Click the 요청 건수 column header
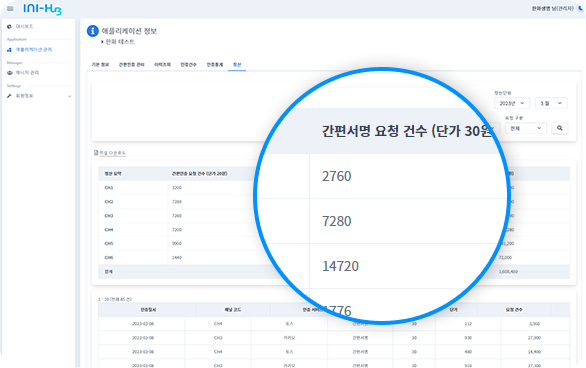 (x=514, y=310)
